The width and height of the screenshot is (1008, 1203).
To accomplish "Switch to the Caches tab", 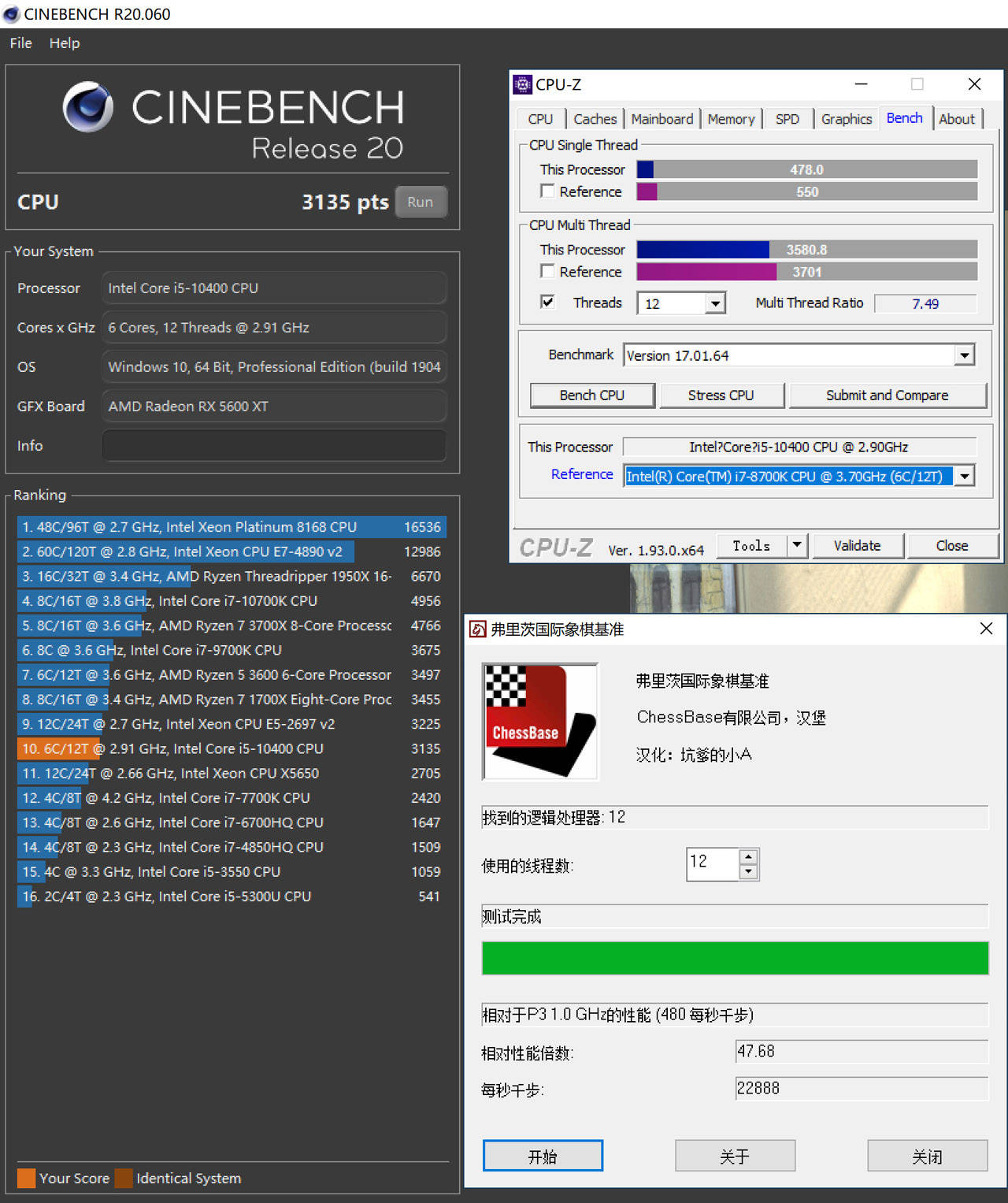I will pos(595,119).
